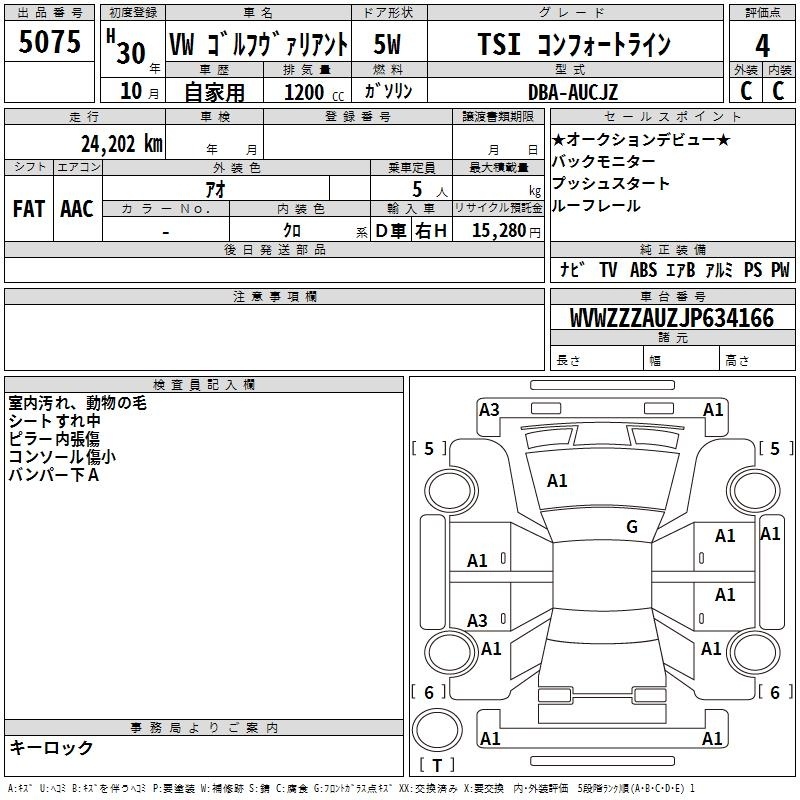Screen dimensions: 800x800
Task: Click the A3 mark at diagram top-left corner
Action: (x=489, y=409)
